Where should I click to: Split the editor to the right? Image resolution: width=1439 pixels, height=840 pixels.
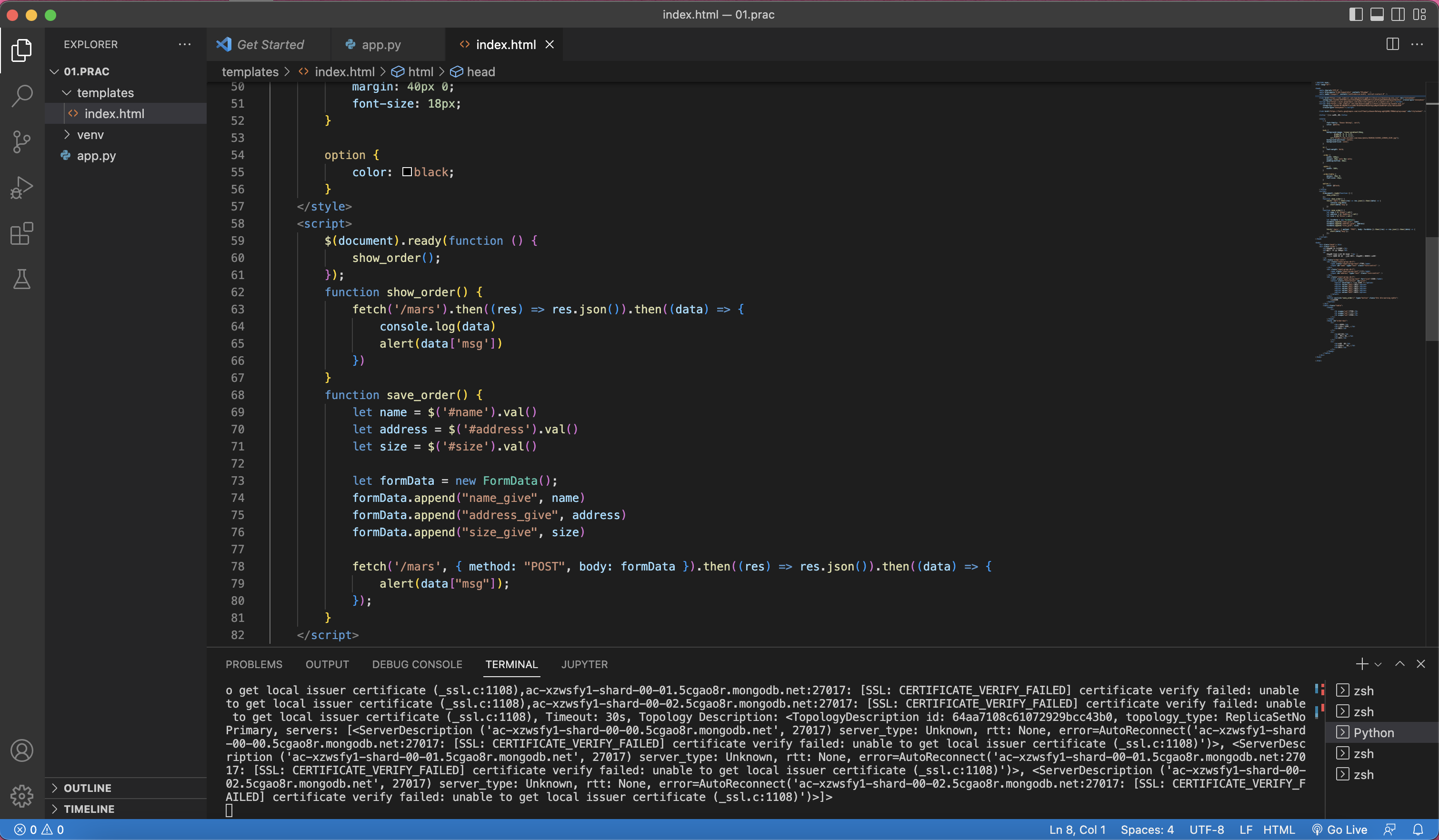coord(1392,45)
